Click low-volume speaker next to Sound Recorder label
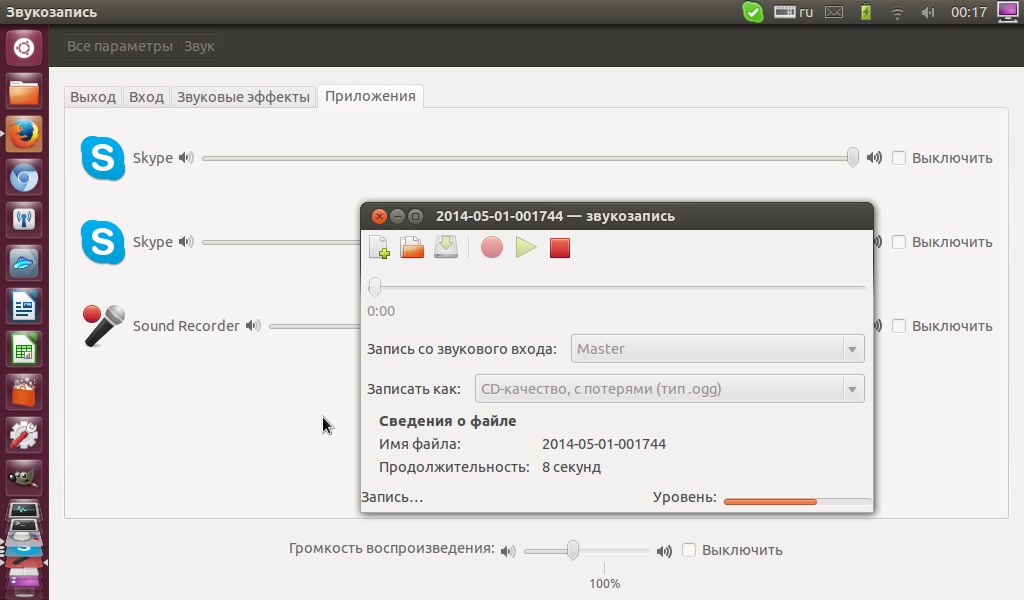The width and height of the screenshot is (1024, 600). [253, 325]
